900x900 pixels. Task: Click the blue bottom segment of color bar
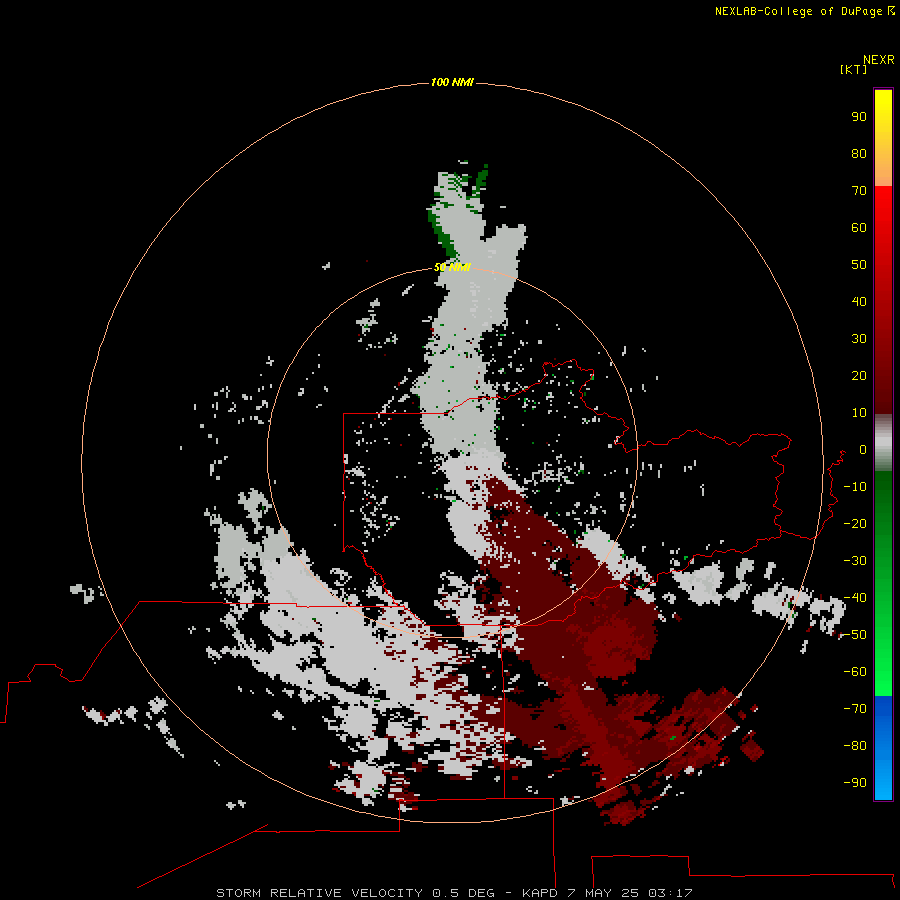coord(883,748)
